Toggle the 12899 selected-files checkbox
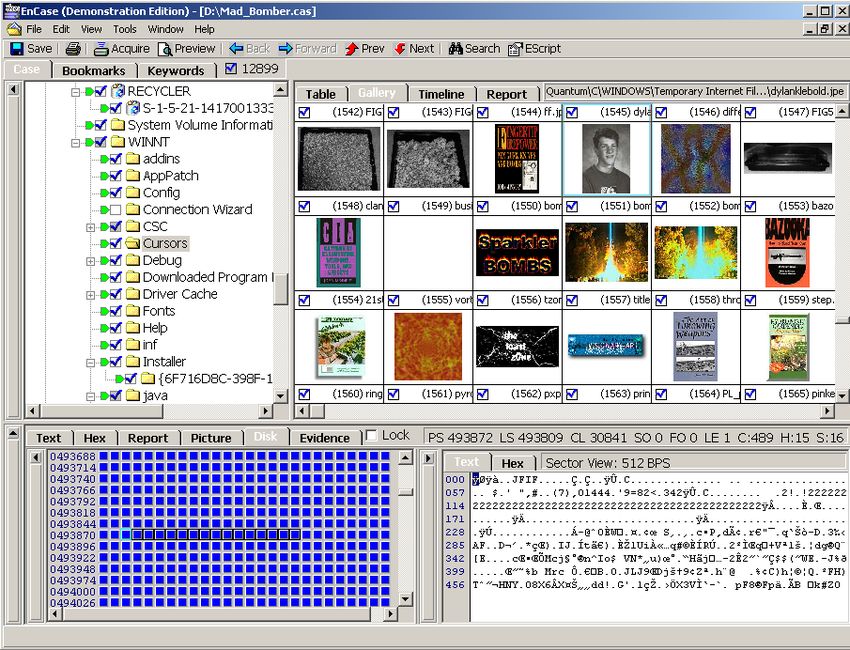Screen dimensions: 850x650 click(231, 69)
